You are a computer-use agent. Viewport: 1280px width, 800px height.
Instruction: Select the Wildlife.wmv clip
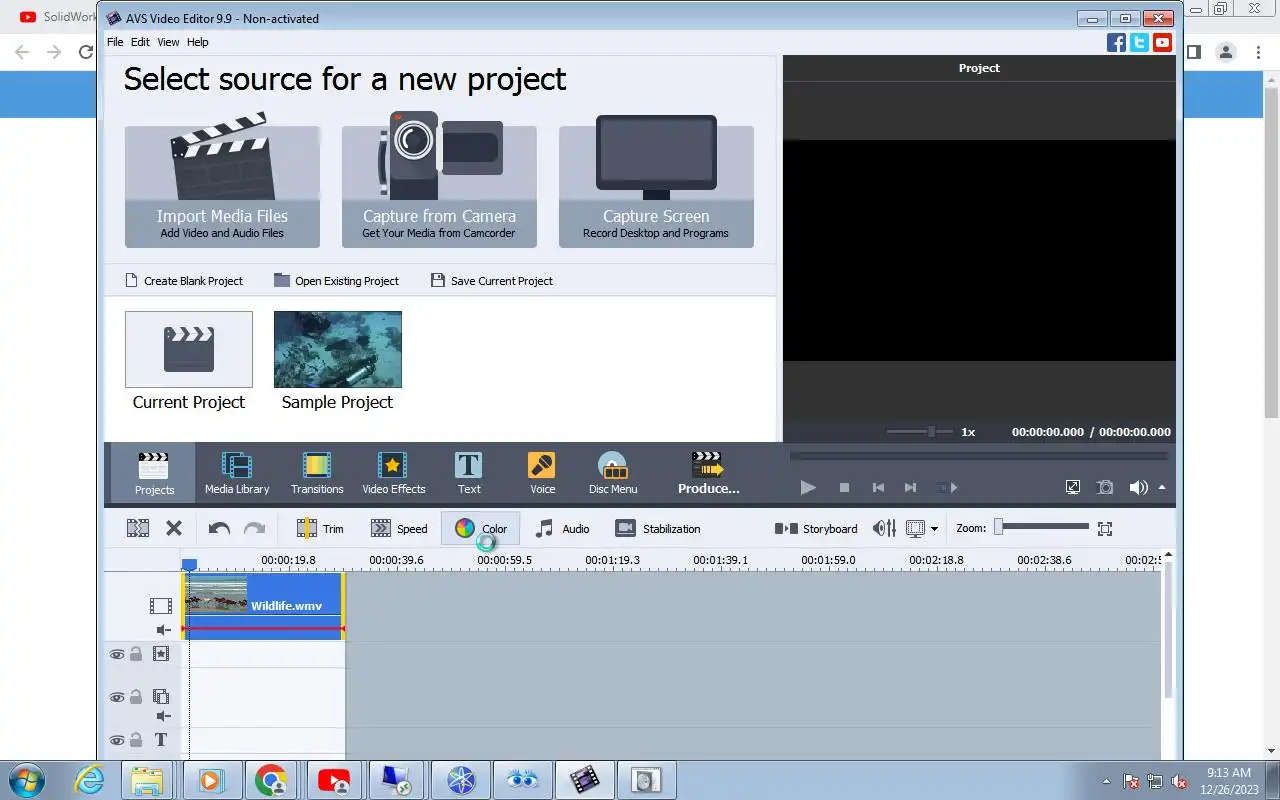tap(264, 605)
